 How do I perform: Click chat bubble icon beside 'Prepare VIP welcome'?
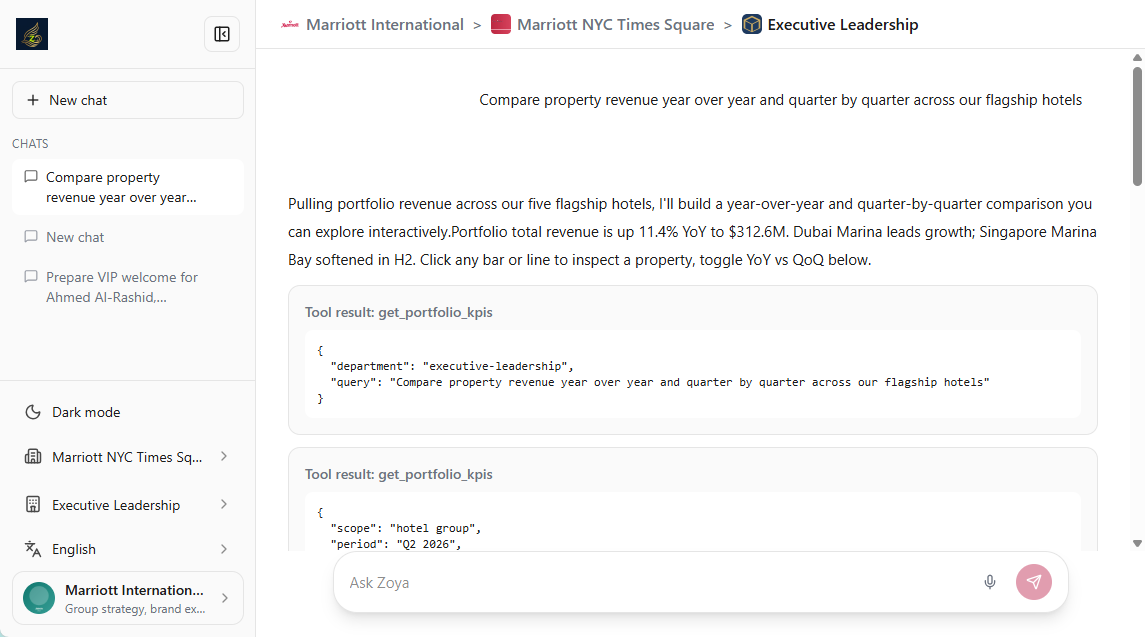point(31,277)
